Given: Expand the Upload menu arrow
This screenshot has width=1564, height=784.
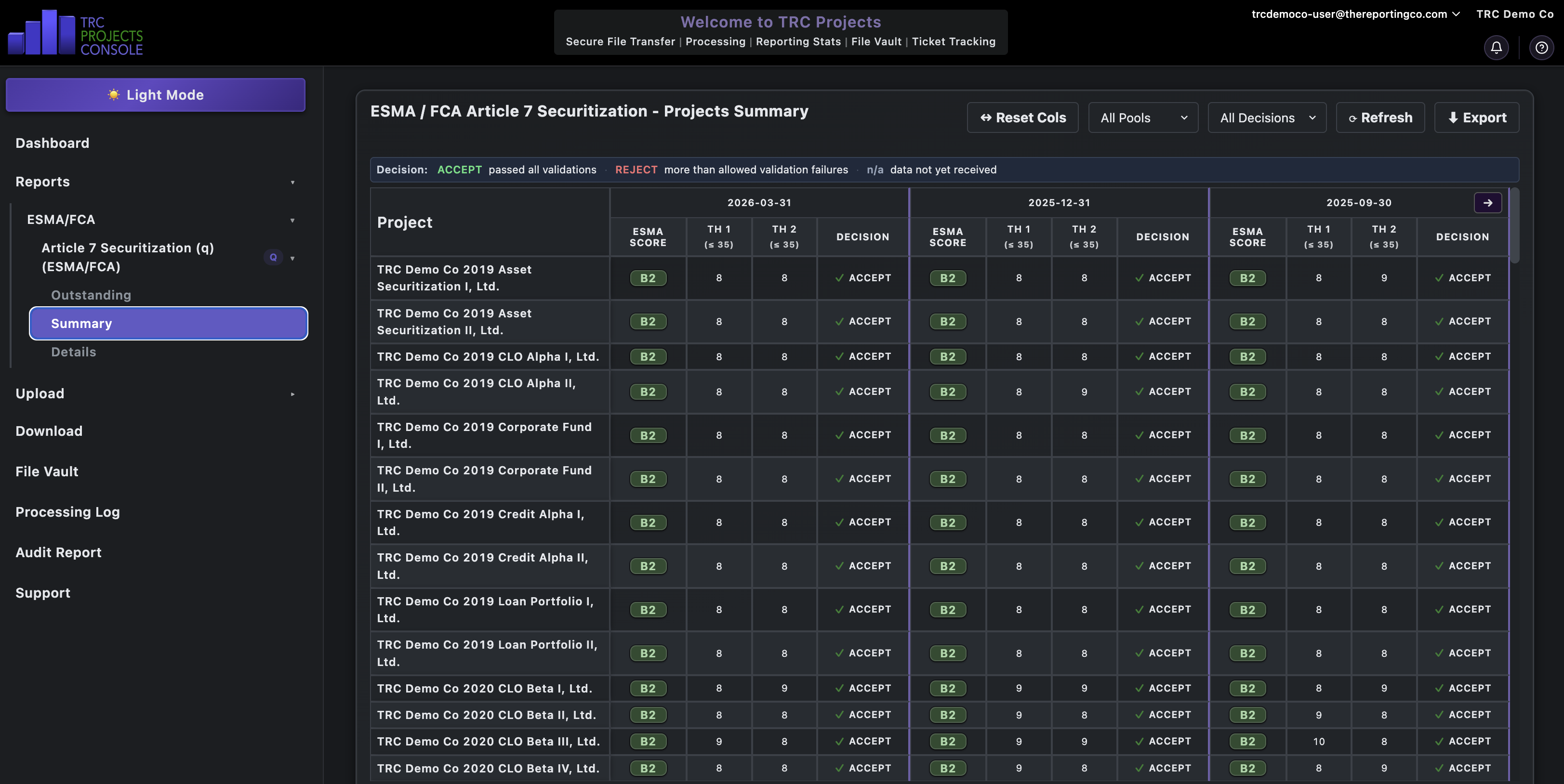Looking at the screenshot, I should coord(292,394).
